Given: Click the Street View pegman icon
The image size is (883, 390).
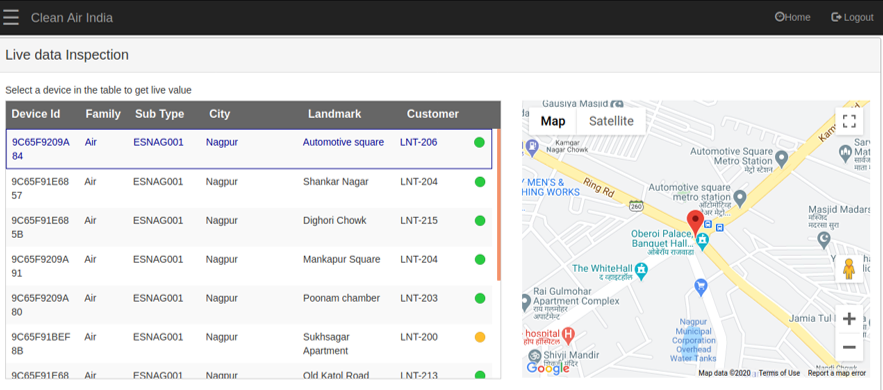Looking at the screenshot, I should 849,269.
